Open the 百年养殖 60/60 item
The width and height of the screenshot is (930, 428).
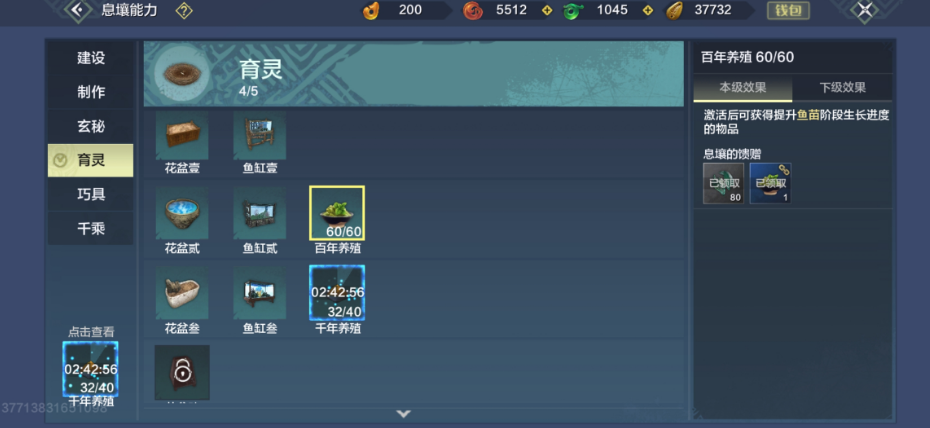[x=337, y=213]
